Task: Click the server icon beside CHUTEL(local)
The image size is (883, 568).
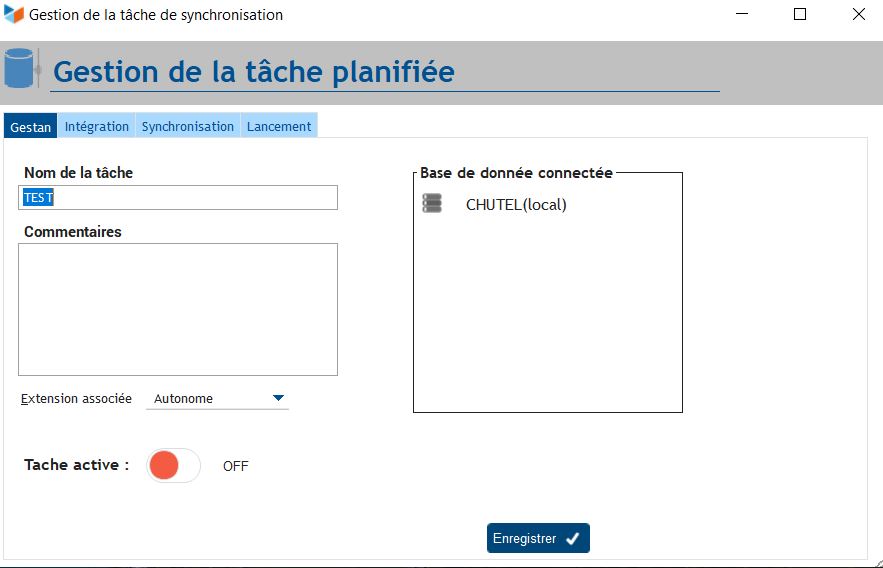Action: click(432, 204)
